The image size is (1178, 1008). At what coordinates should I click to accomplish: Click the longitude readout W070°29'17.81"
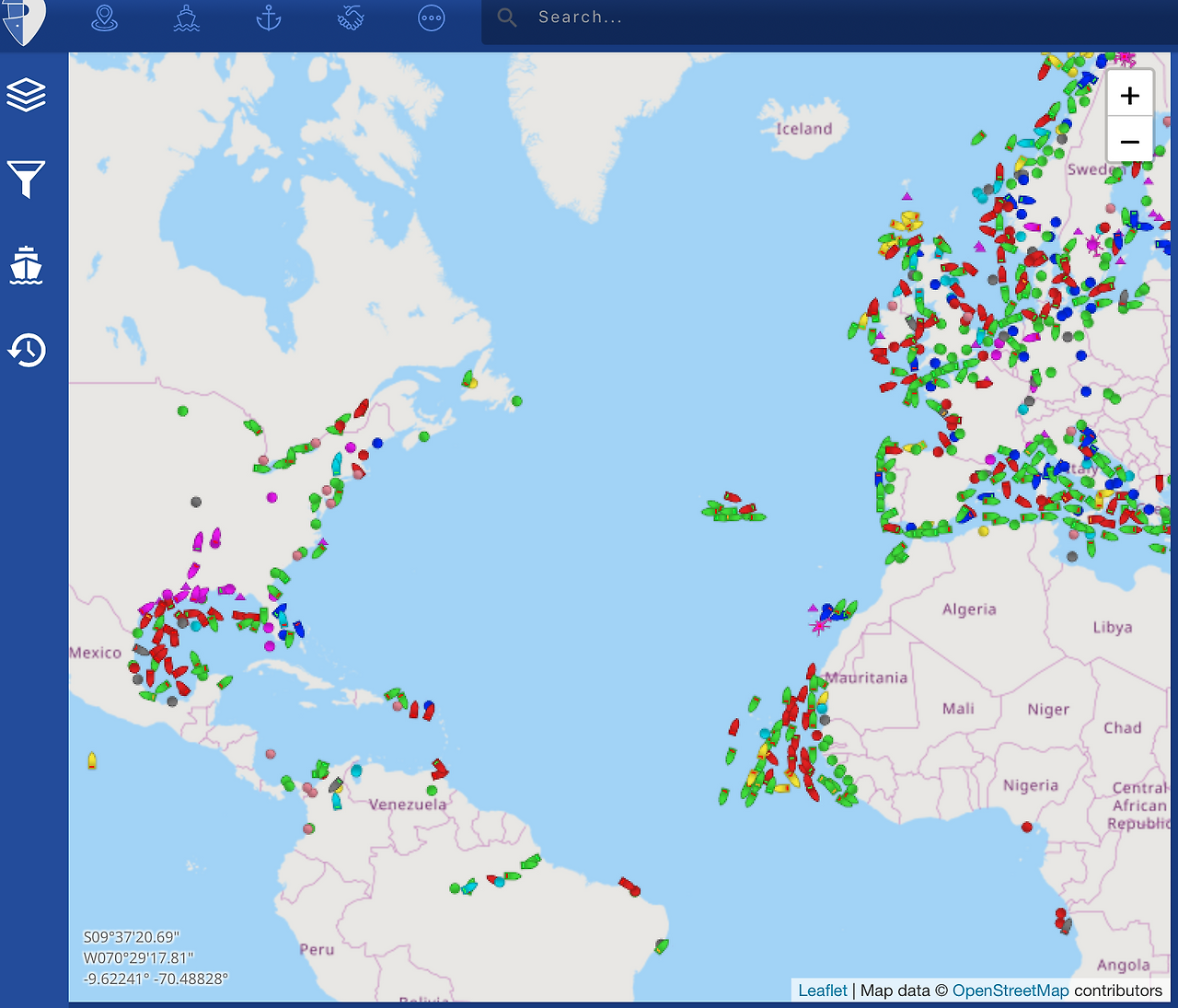(139, 958)
